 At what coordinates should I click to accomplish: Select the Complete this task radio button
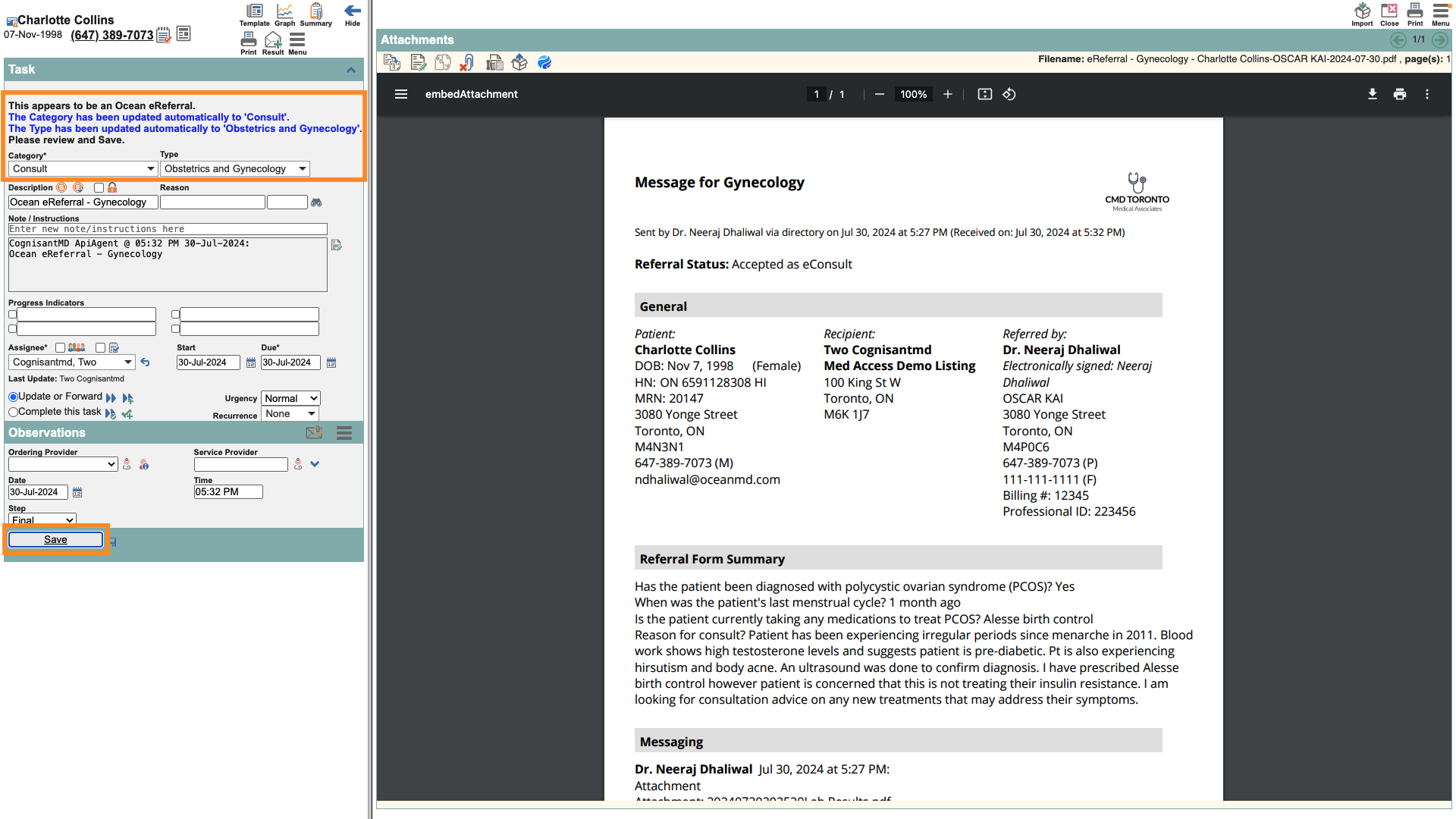click(x=13, y=412)
